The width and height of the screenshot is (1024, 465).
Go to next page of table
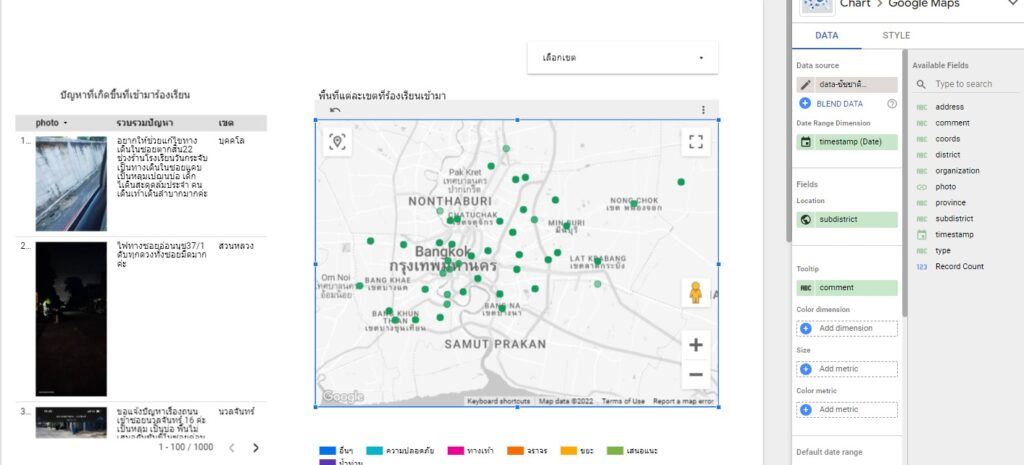click(255, 447)
